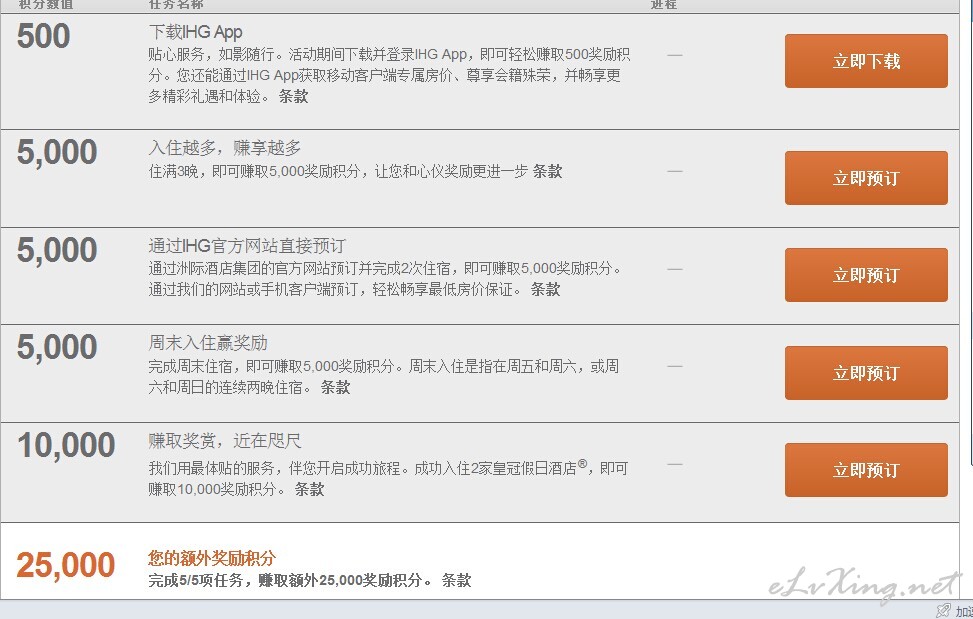The width and height of the screenshot is (973, 619).
Task: Click the task title 入住越多，赚享越多
Action: click(225, 148)
